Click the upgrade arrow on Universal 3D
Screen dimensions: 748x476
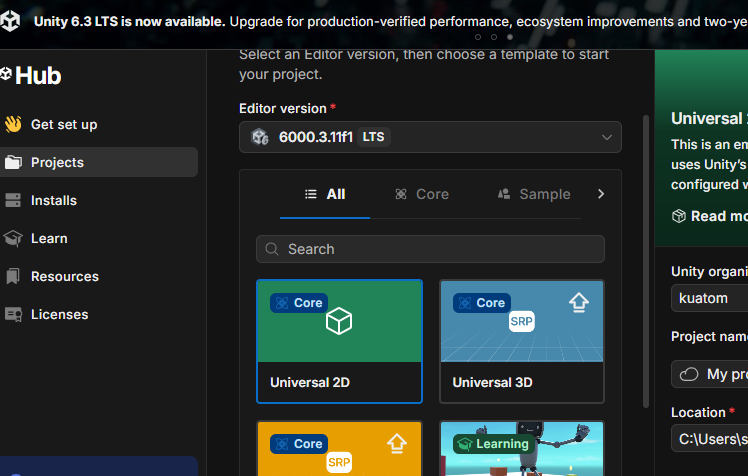coord(579,302)
